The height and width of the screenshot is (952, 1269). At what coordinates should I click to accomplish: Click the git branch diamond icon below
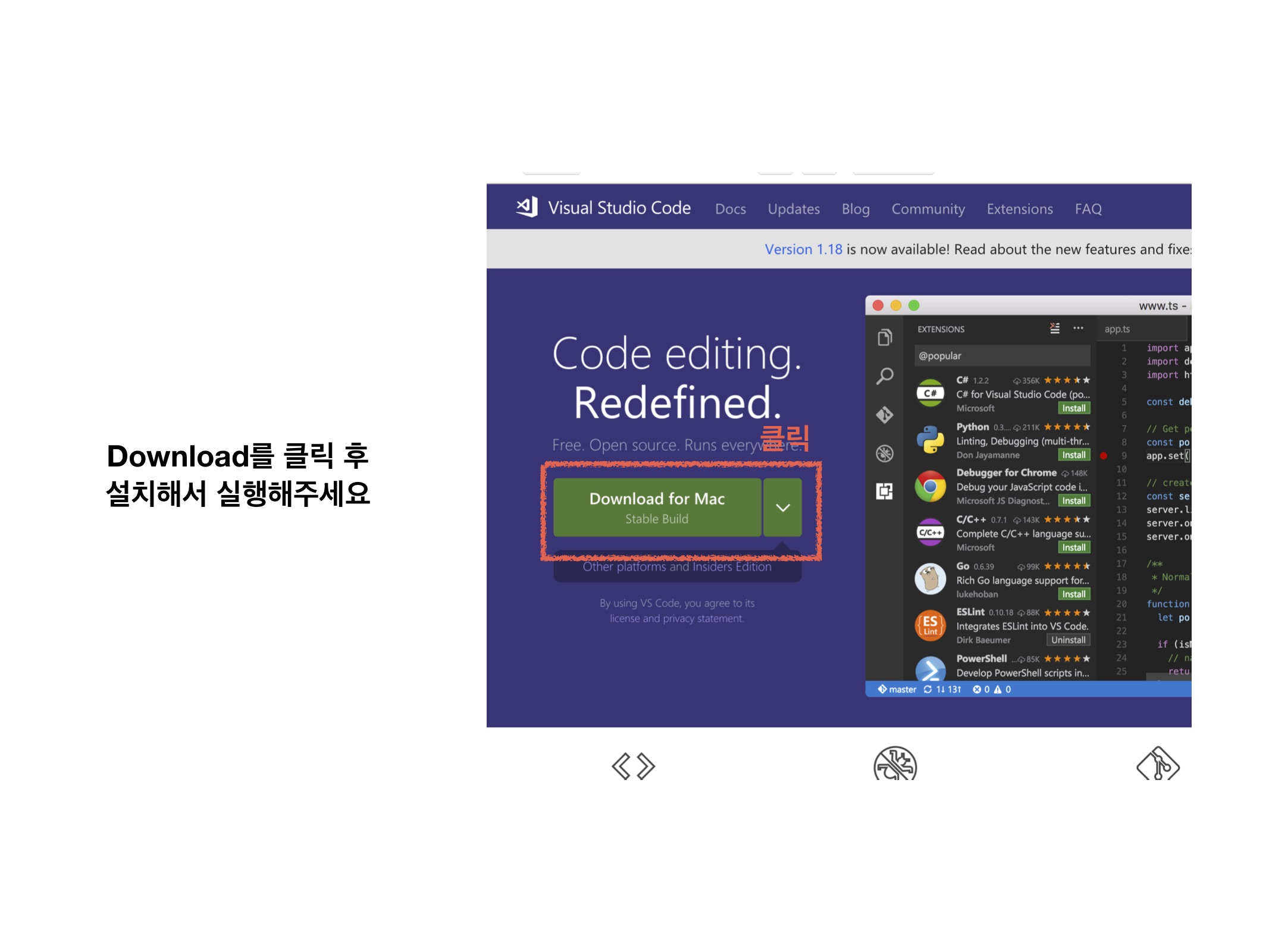pyautogui.click(x=1158, y=765)
